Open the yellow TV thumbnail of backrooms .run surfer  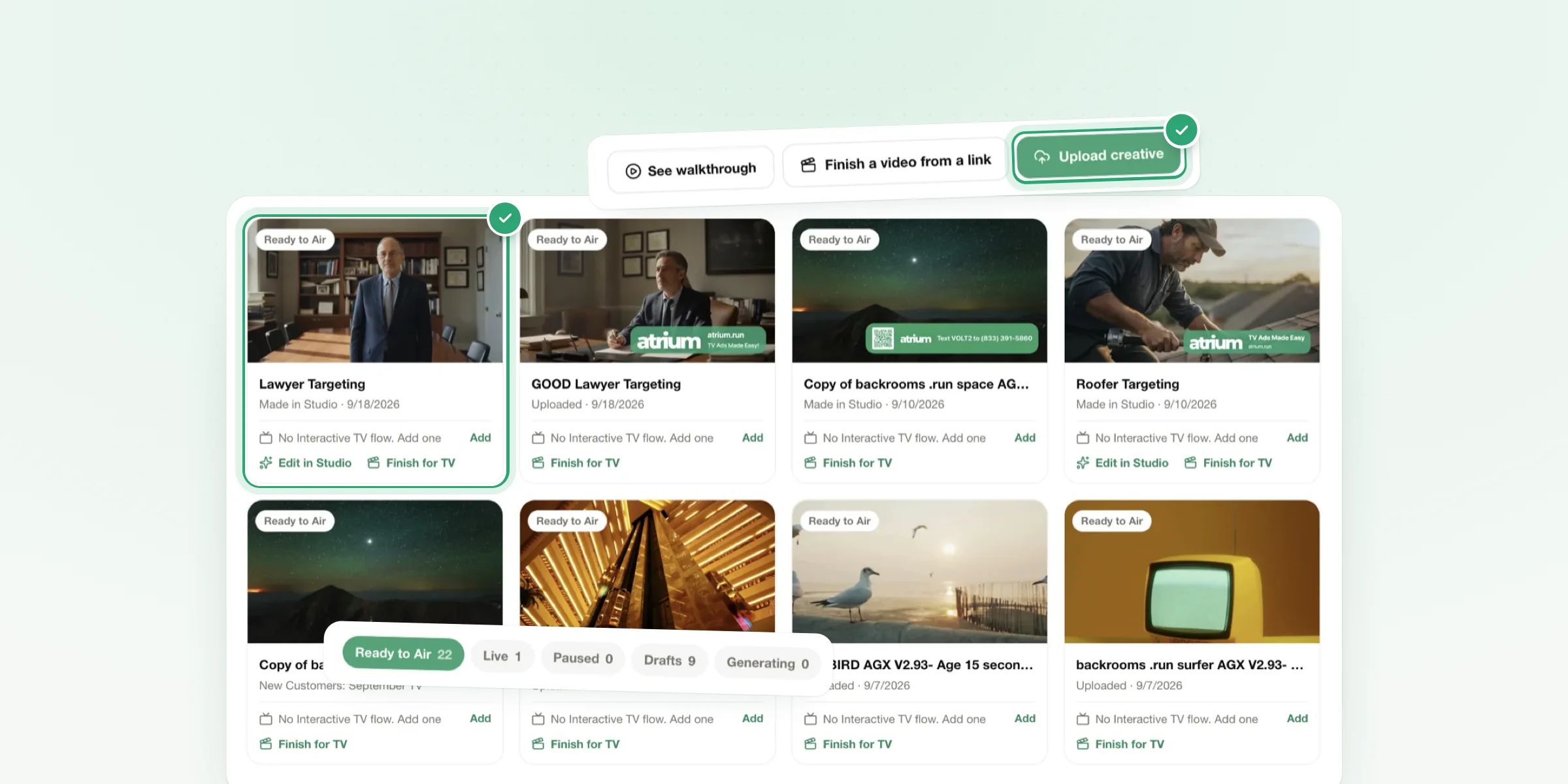point(1192,572)
